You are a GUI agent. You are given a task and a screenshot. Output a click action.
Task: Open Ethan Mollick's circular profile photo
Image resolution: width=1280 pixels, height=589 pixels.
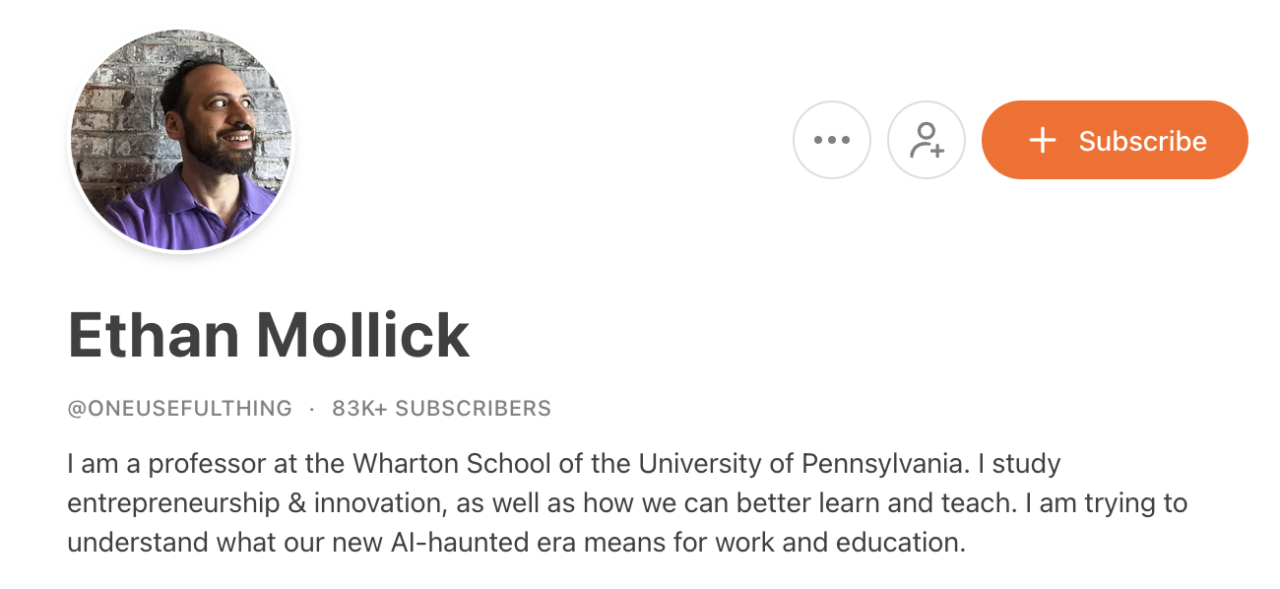(x=181, y=138)
